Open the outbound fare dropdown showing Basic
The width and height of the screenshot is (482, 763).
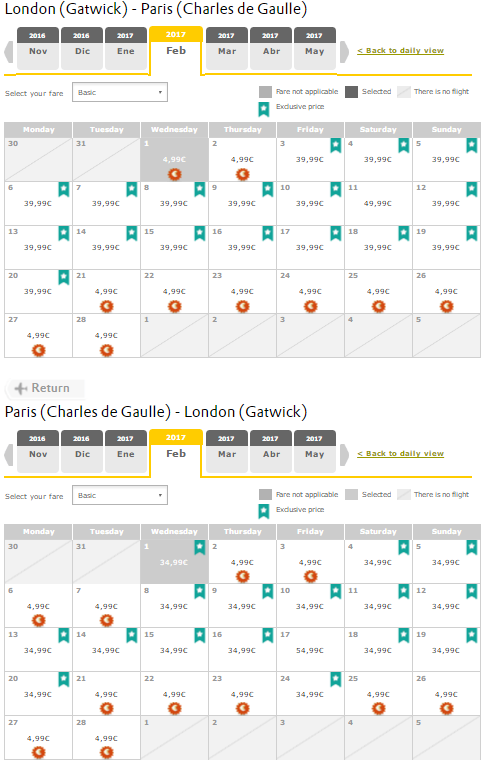coord(120,92)
